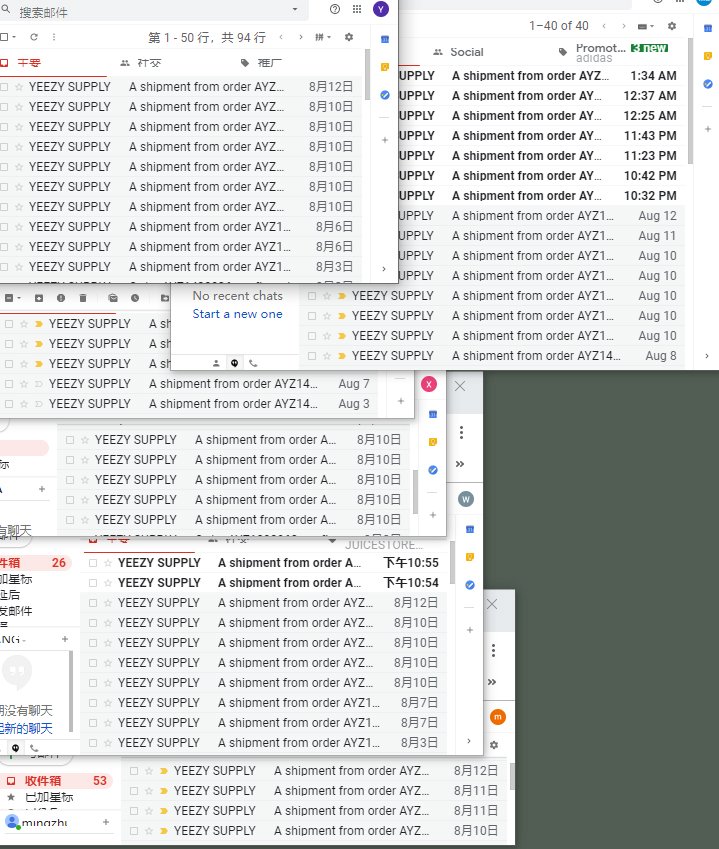Viewport: 719px width, 849px height.
Task: Open more options dots next to refresh
Action: (54, 37)
